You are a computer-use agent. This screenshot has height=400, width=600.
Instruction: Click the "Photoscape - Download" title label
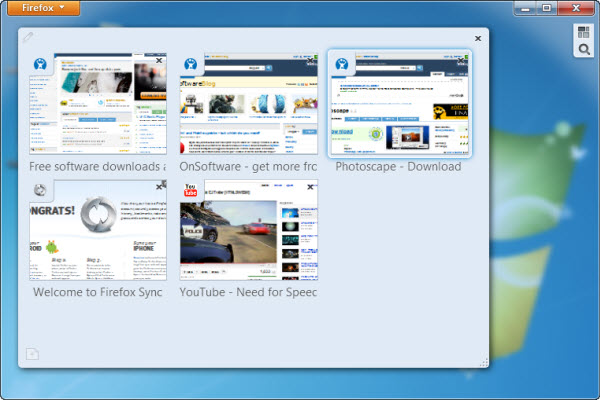398,166
